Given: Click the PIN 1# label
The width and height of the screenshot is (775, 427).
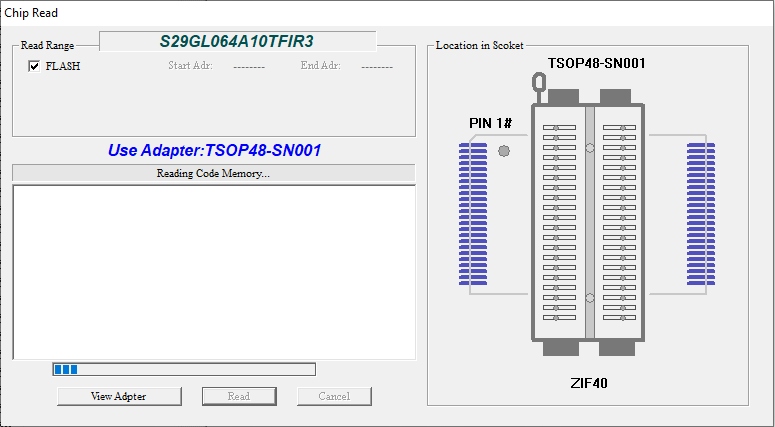Looking at the screenshot, I should pos(490,123).
